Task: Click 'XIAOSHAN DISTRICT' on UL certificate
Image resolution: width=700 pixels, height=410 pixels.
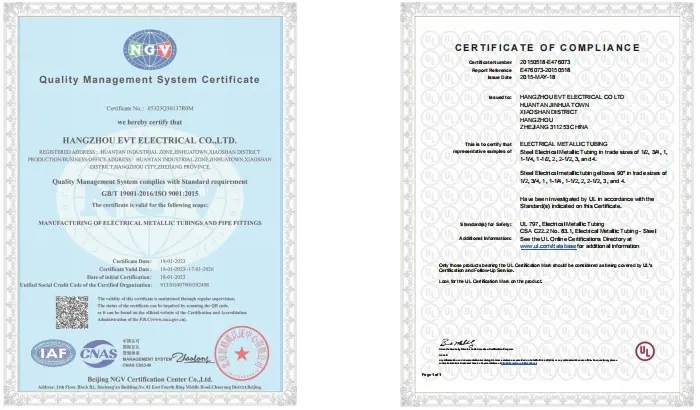Action: pos(548,112)
